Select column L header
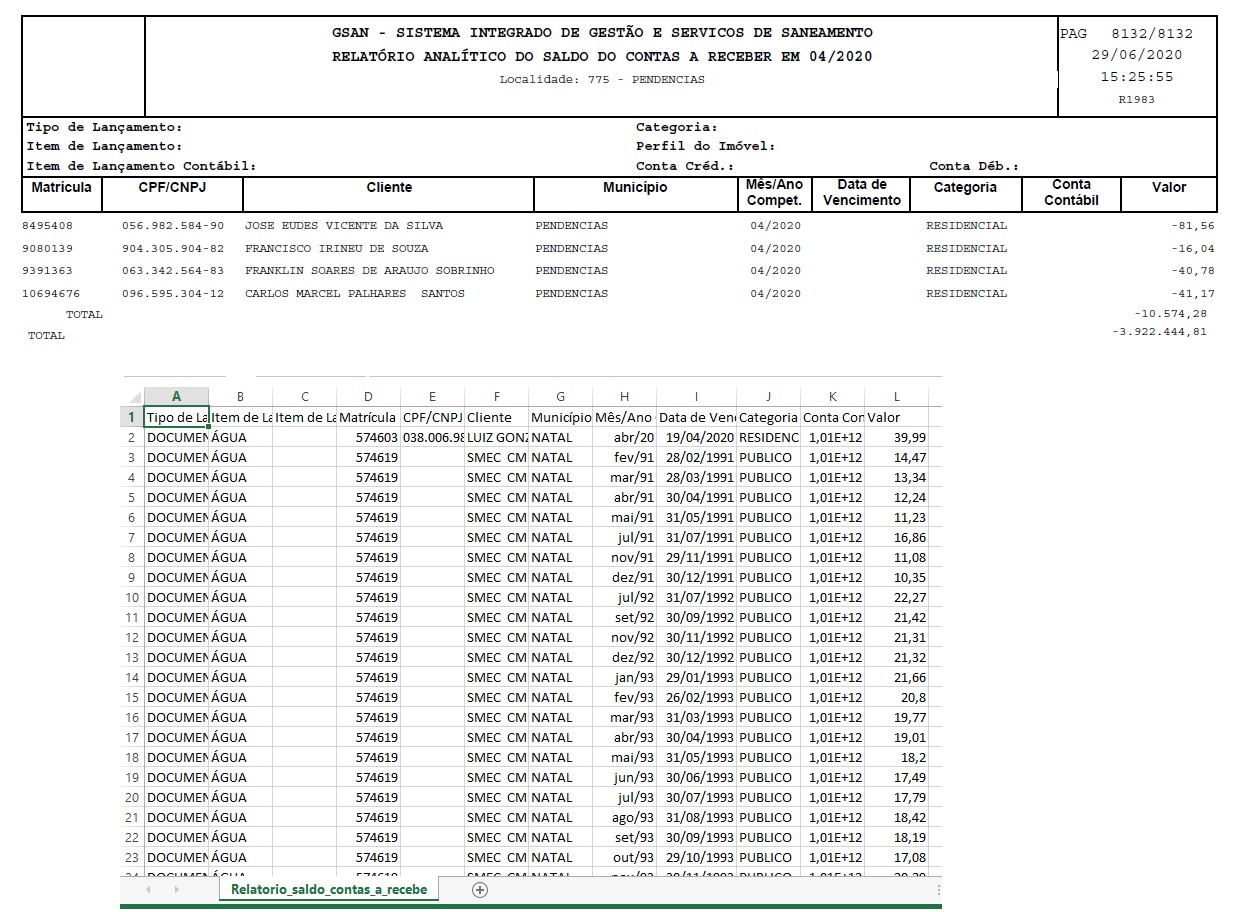 (896, 397)
